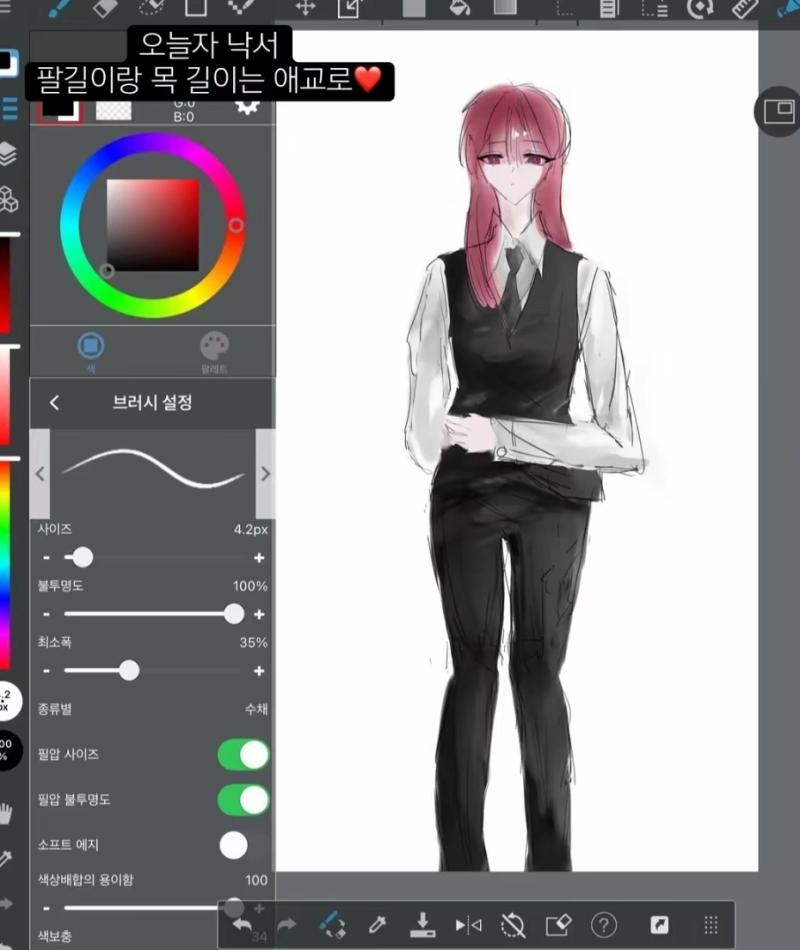Decrease 사이즈 with minus button
The image size is (800, 950).
click(x=47, y=557)
